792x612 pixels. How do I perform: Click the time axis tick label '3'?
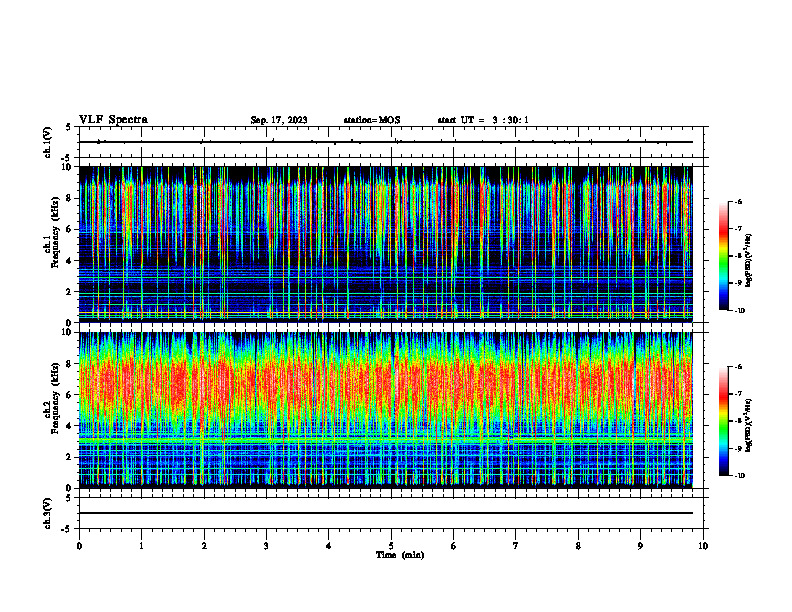(266, 546)
